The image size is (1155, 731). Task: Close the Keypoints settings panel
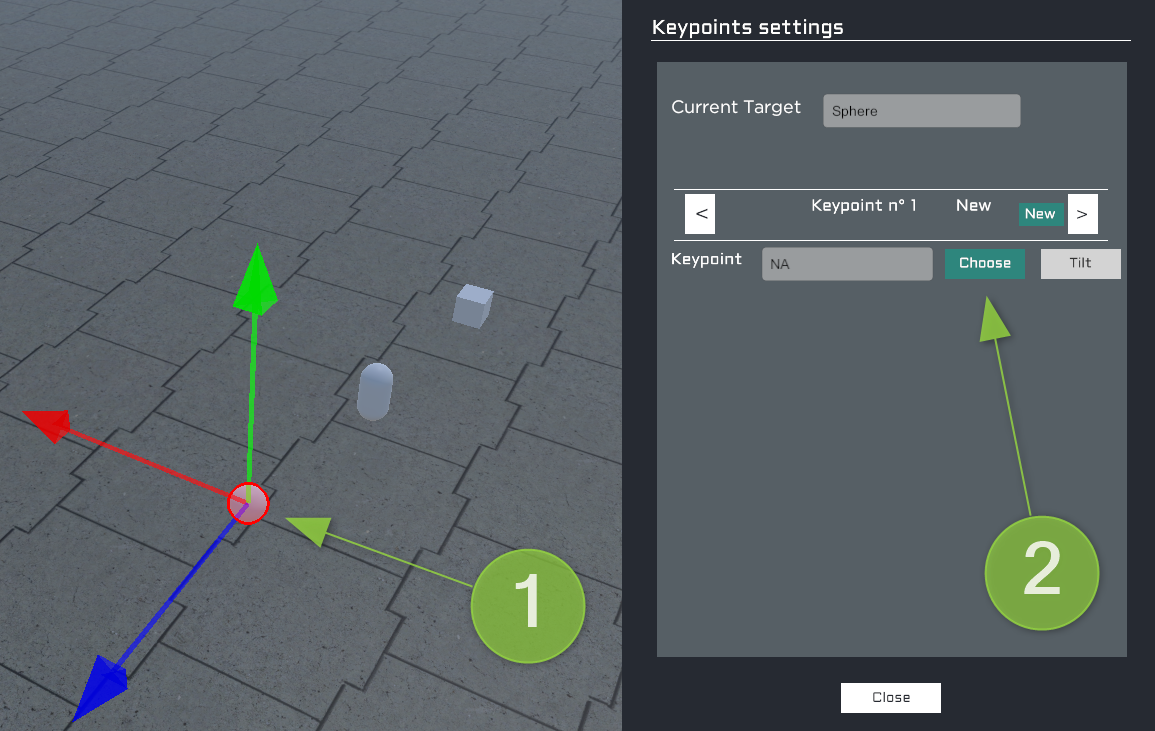point(891,697)
